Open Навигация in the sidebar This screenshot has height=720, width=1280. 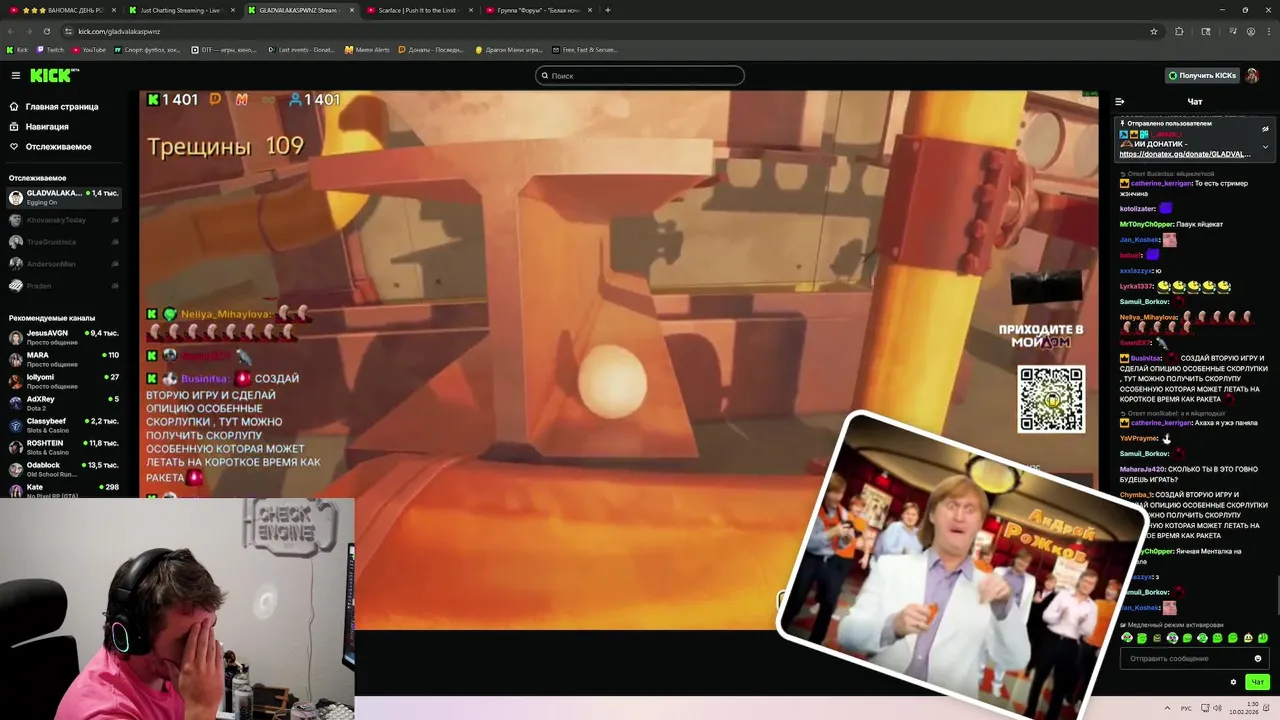(x=47, y=126)
